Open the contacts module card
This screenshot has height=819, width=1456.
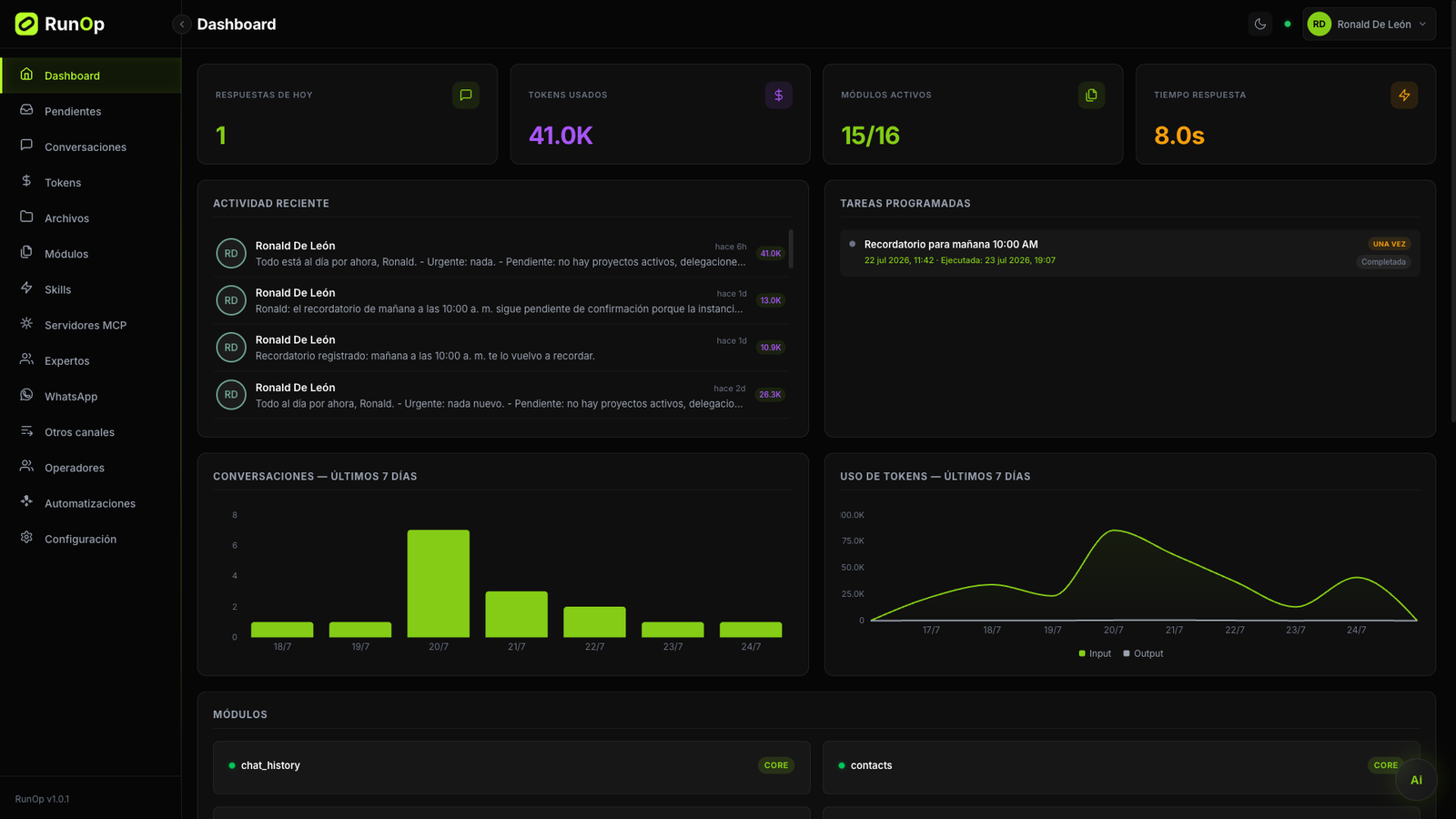[1121, 767]
